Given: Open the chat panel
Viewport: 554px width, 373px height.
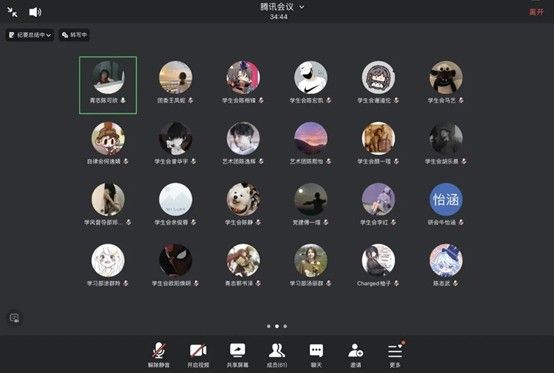Looking at the screenshot, I should [316, 354].
